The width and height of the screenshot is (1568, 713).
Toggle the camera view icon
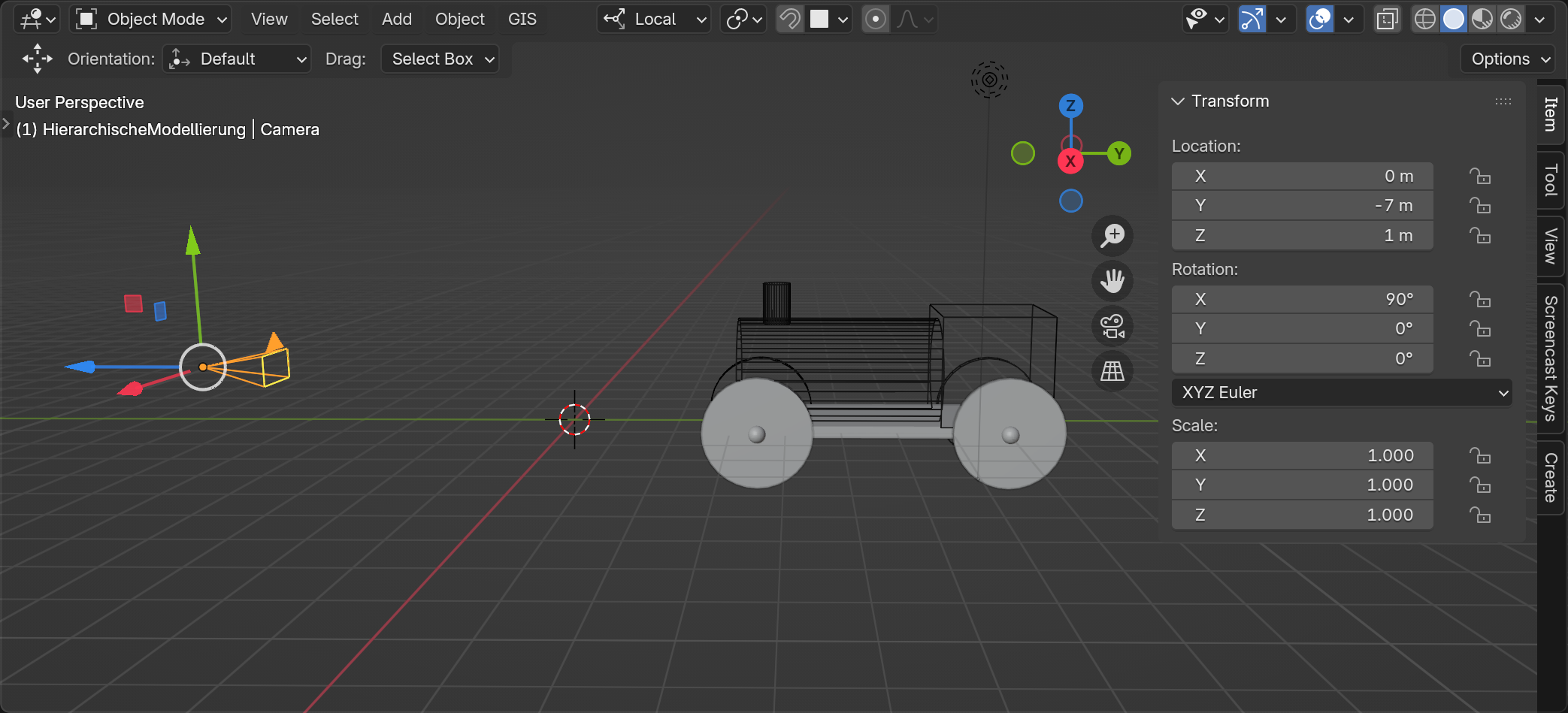point(1112,326)
